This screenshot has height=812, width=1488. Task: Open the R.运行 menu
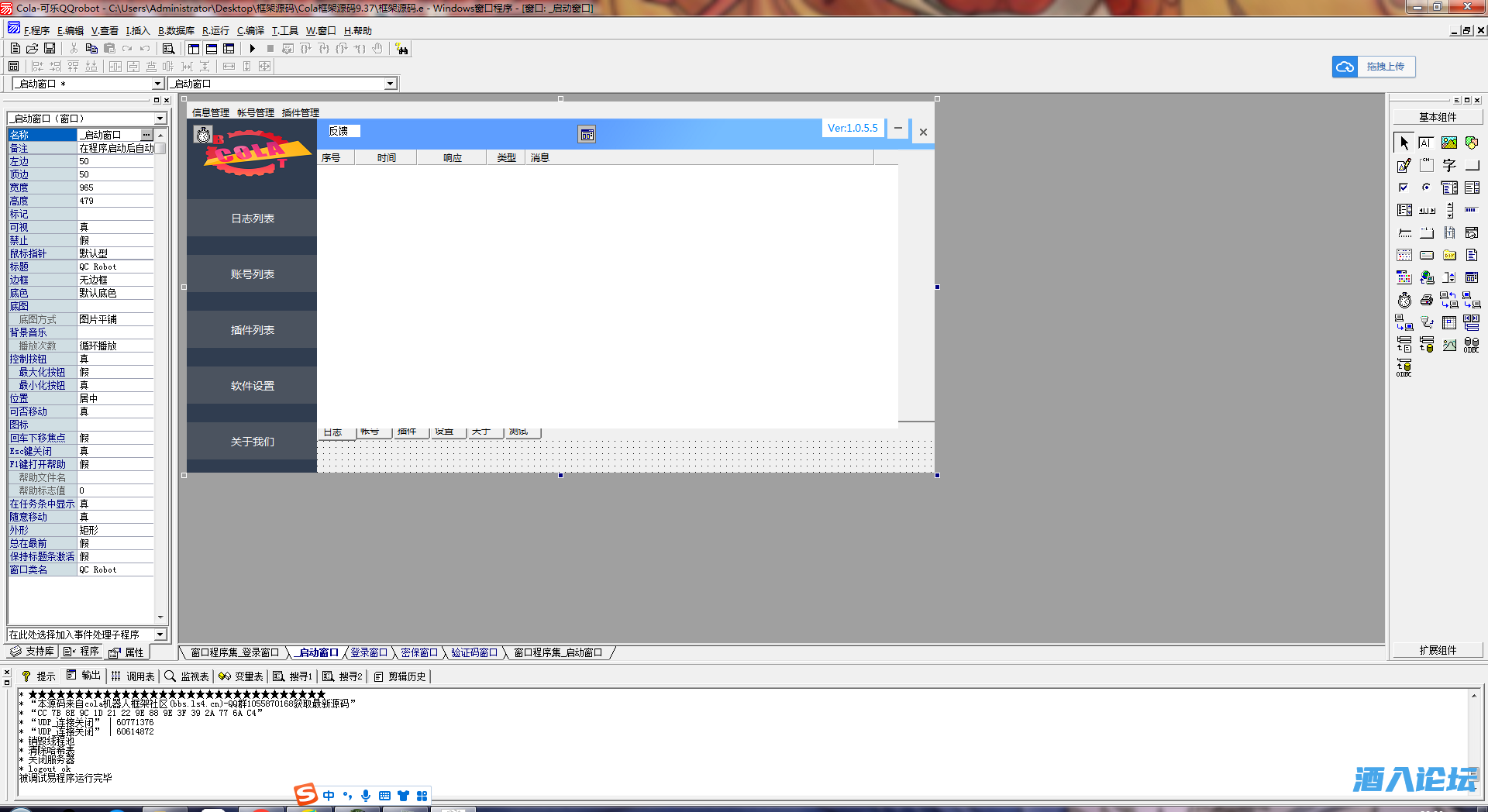pyautogui.click(x=215, y=31)
